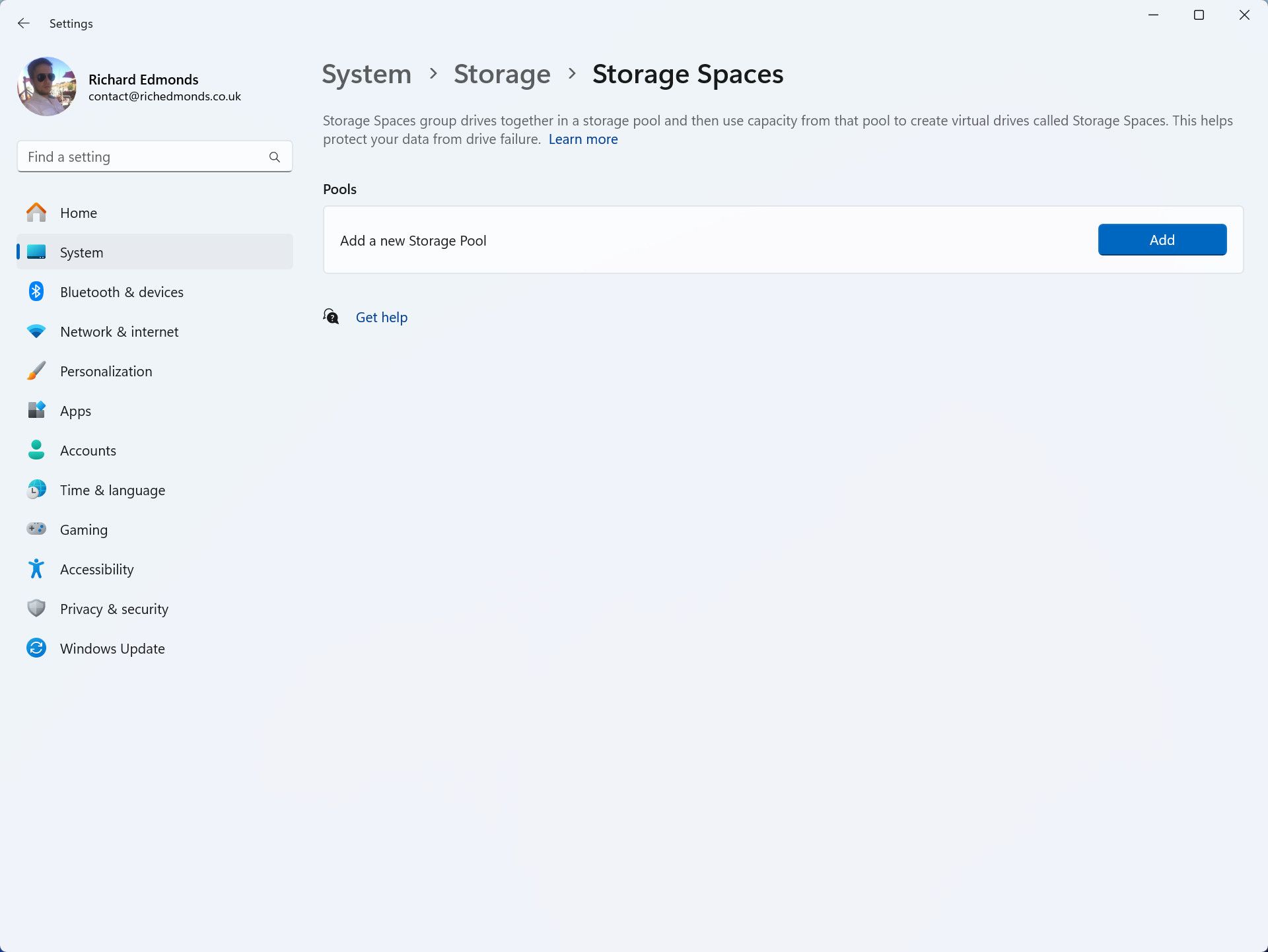This screenshot has height=952, width=1268.
Task: Click the Get help headset icon
Action: 332,316
